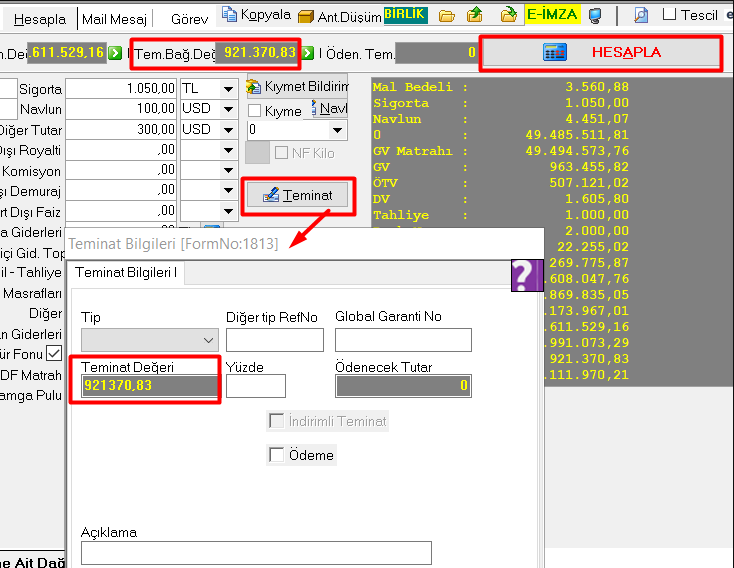Viewport: 734px width, 568px height.
Task: Open Kıymet Bildirim form
Action: point(296,87)
